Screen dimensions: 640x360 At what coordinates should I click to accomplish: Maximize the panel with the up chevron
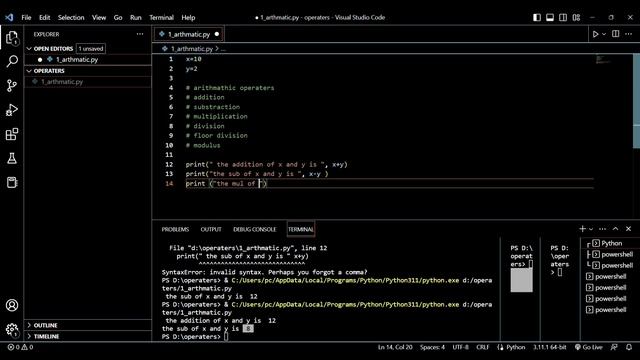[616, 229]
